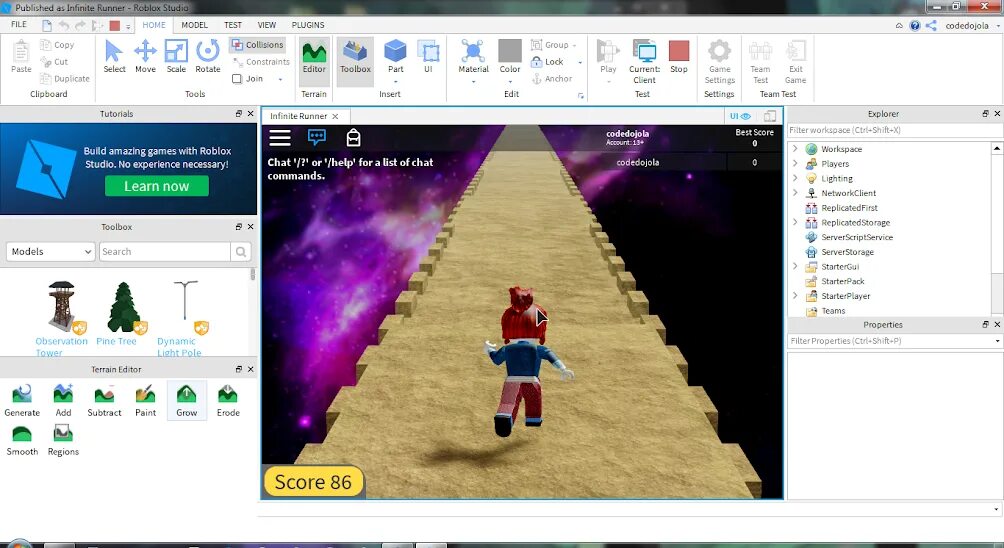Switch to the HOME ribbon tab
Viewport: 1004px width, 548px height.
click(154, 24)
